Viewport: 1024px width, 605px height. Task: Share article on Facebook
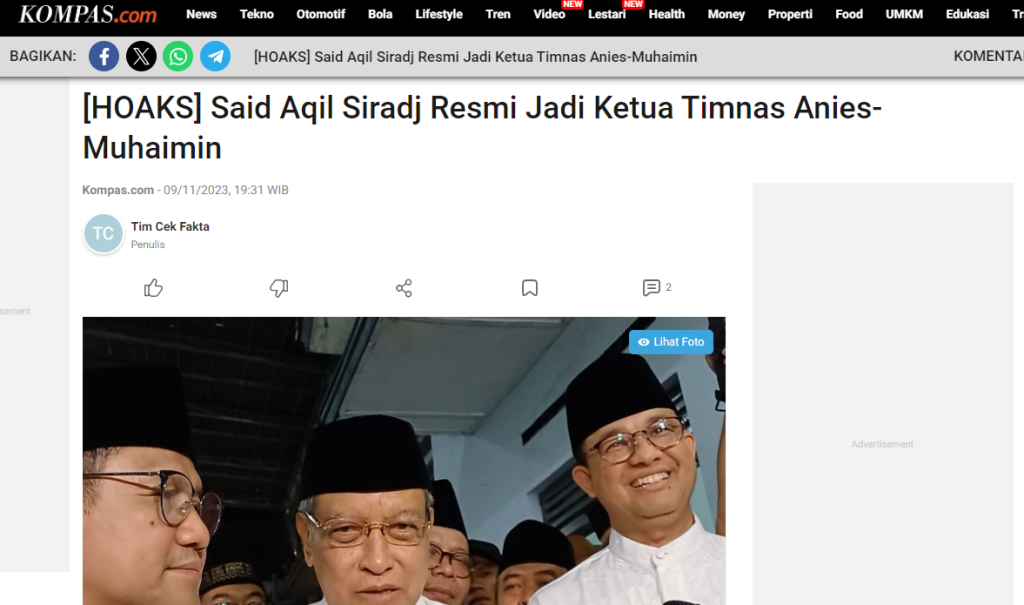pos(104,56)
